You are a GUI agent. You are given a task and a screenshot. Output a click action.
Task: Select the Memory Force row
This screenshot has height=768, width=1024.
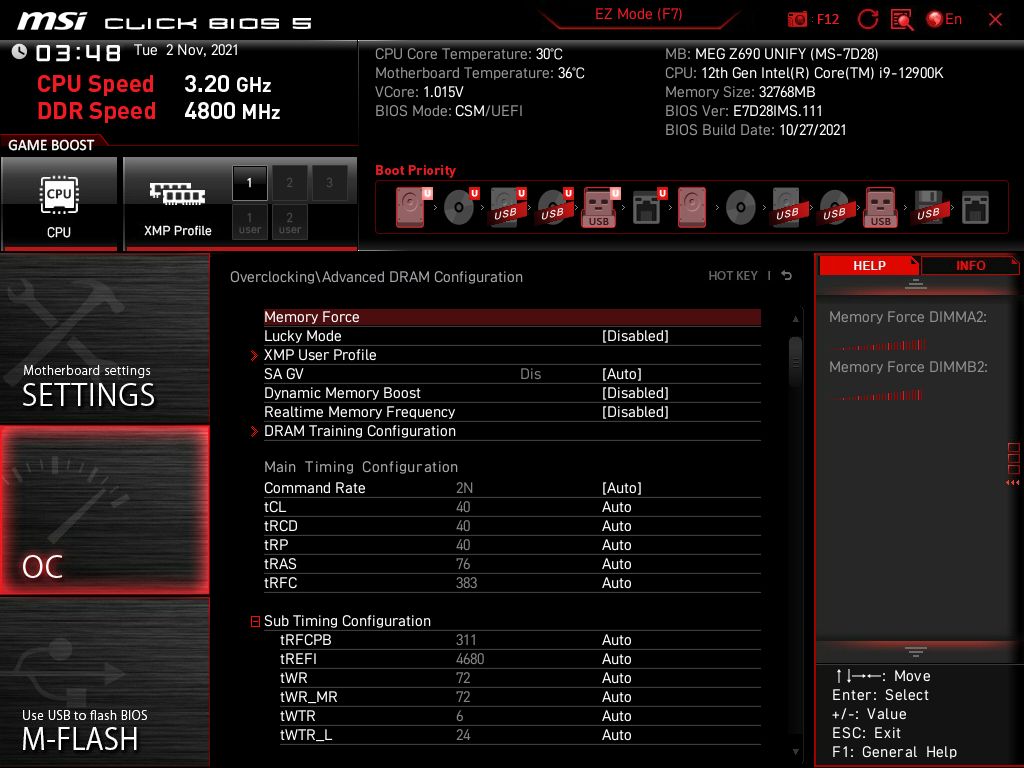(x=512, y=317)
